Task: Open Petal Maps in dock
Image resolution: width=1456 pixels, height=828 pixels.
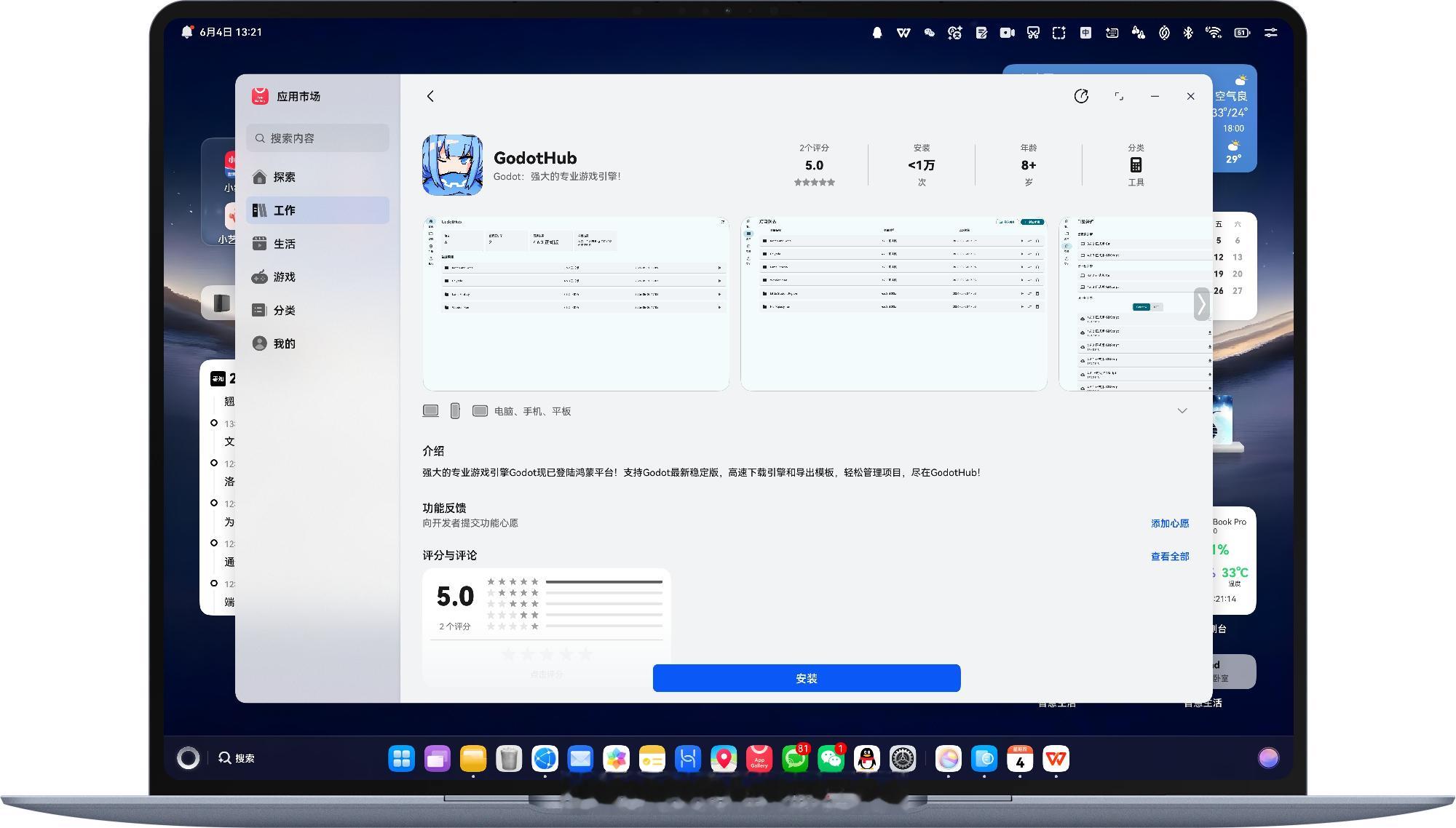Action: (724, 759)
